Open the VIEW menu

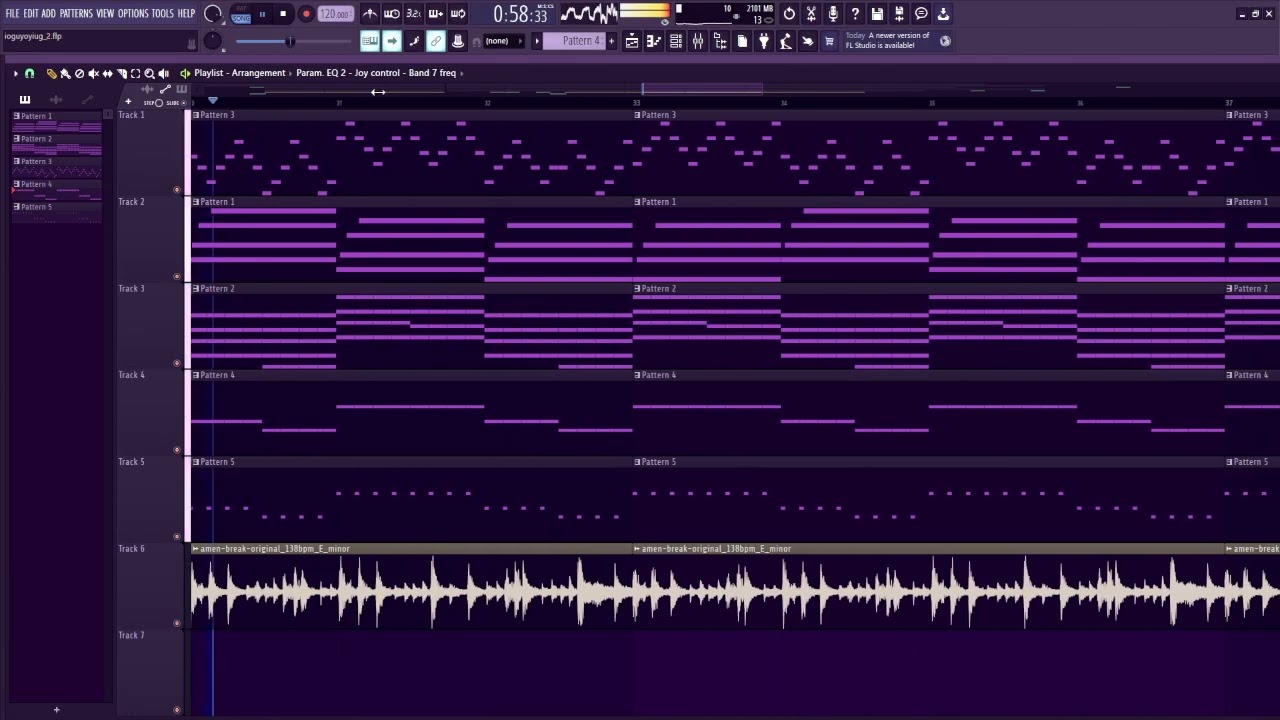click(x=105, y=13)
